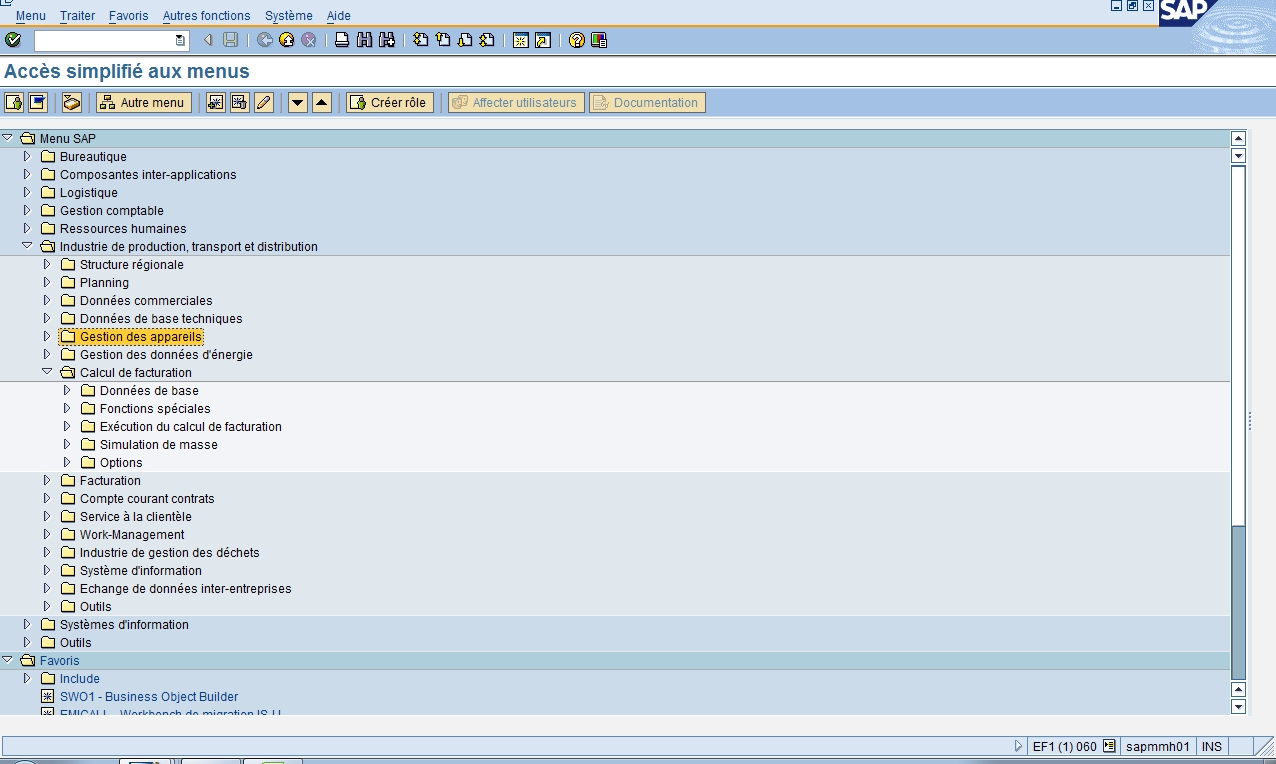Click the EF1 (1) 060 status text
This screenshot has height=764, width=1276.
(1064, 746)
